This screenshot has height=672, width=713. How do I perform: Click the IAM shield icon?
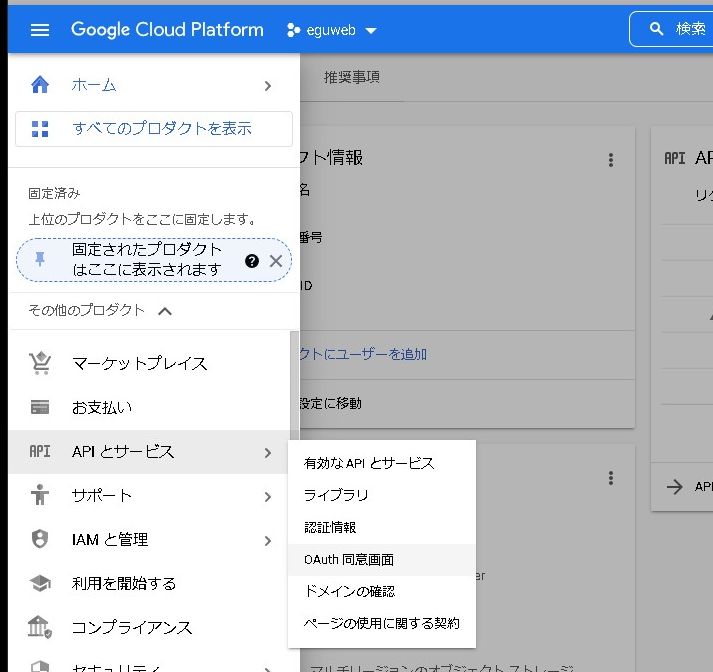pos(40,539)
